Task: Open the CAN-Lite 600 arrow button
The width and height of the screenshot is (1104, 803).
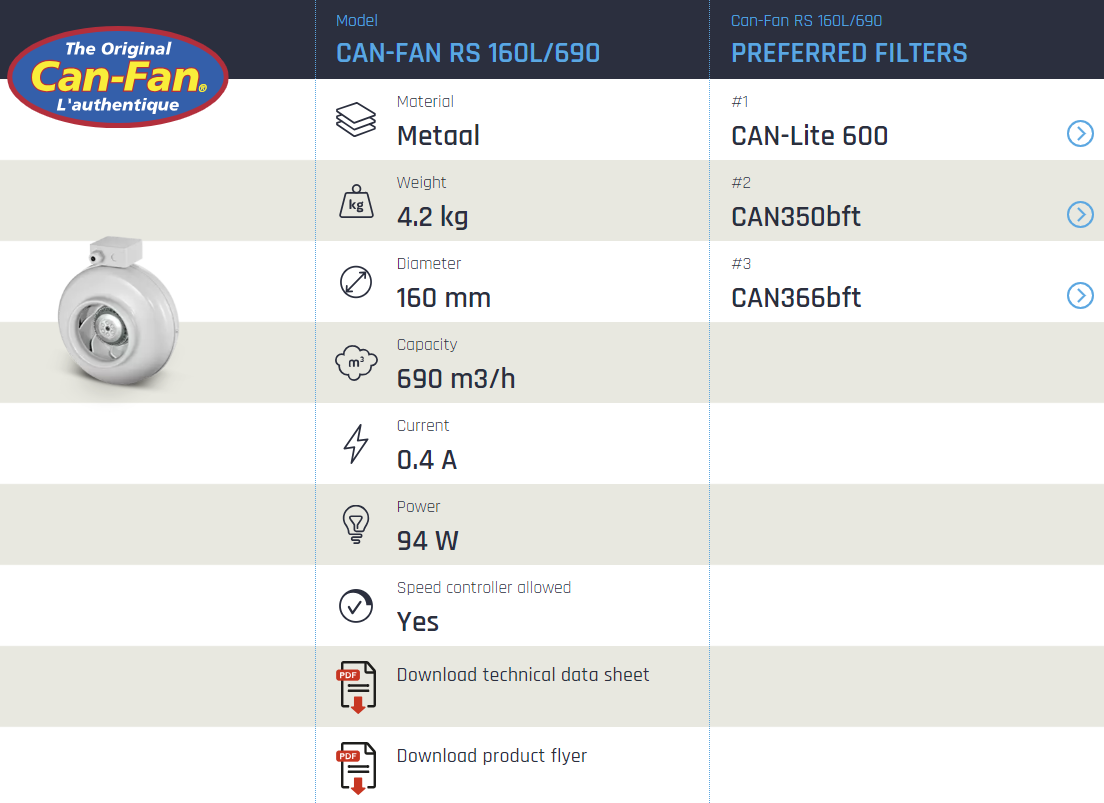Action: pyautogui.click(x=1080, y=134)
